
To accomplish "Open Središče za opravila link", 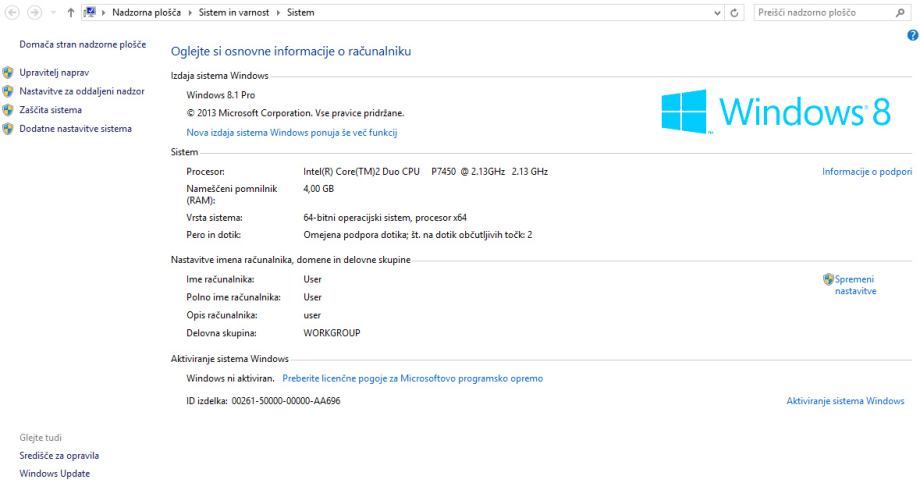I will point(59,456).
